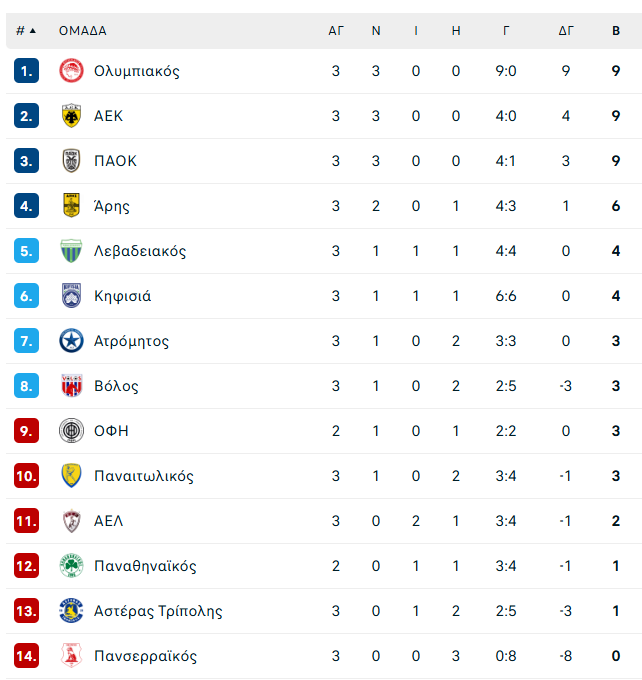Screen dimensions: 642x680
Task: Sort standings by ΑΓ column header
Action: pos(336,30)
